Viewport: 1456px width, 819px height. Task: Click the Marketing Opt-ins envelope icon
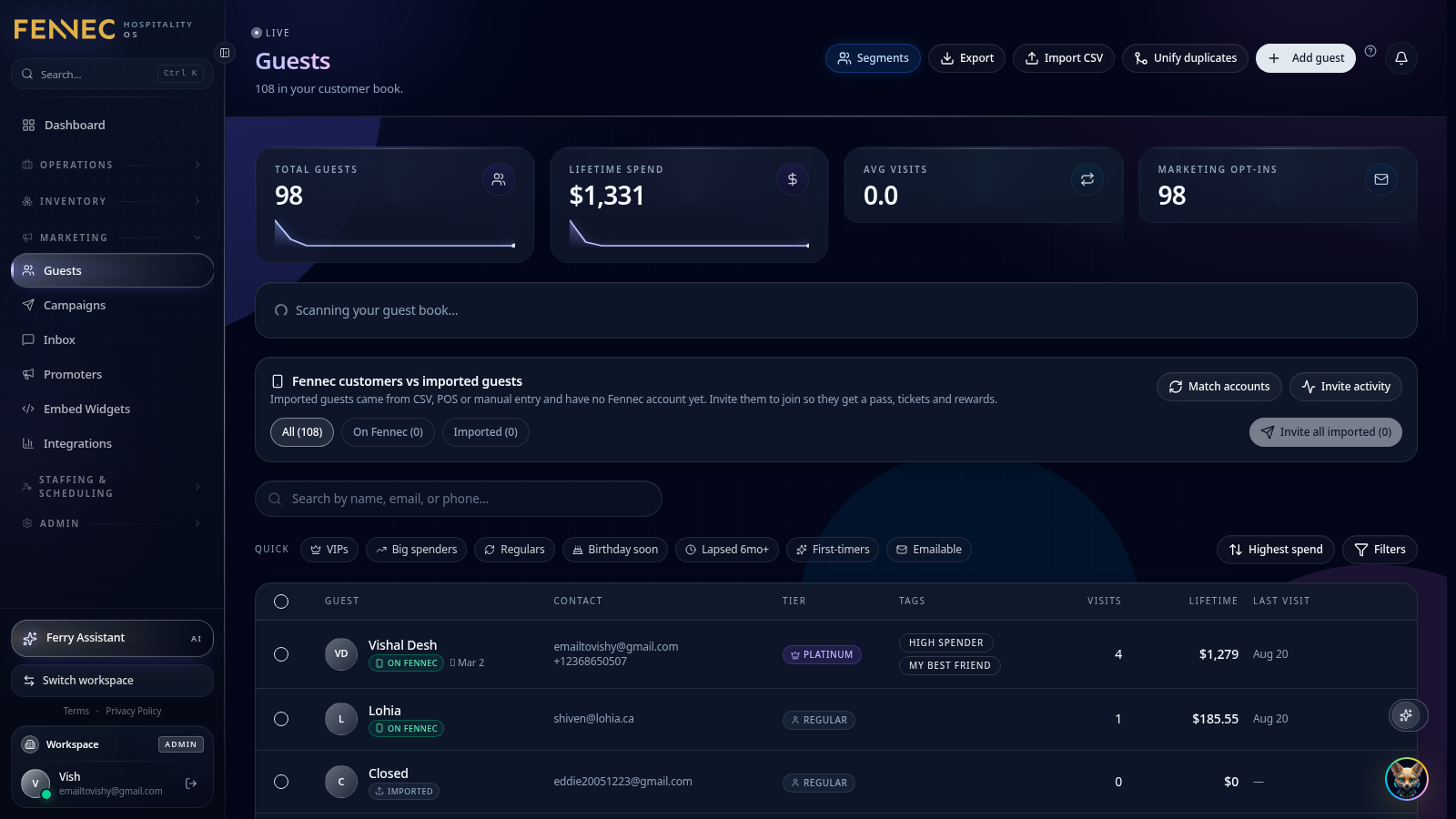[1381, 179]
